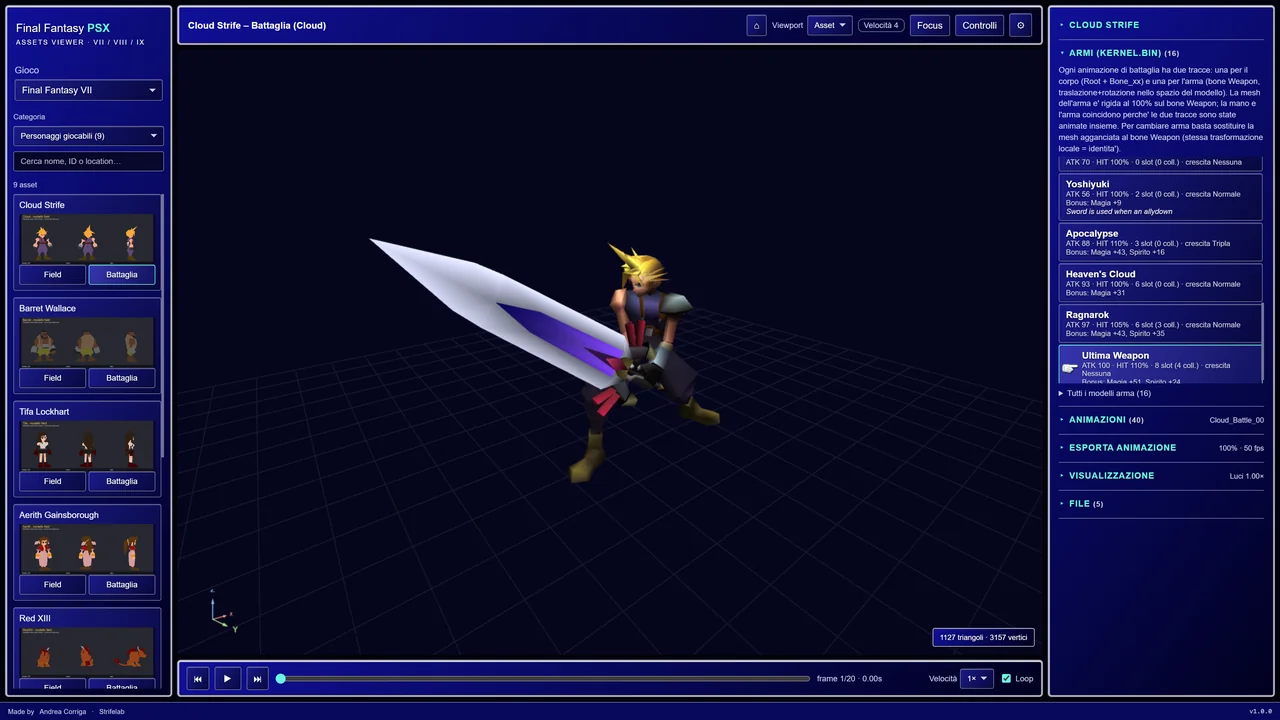The height and width of the screenshot is (720, 1280).
Task: Open the Strifelab footer link
Action: point(111,712)
